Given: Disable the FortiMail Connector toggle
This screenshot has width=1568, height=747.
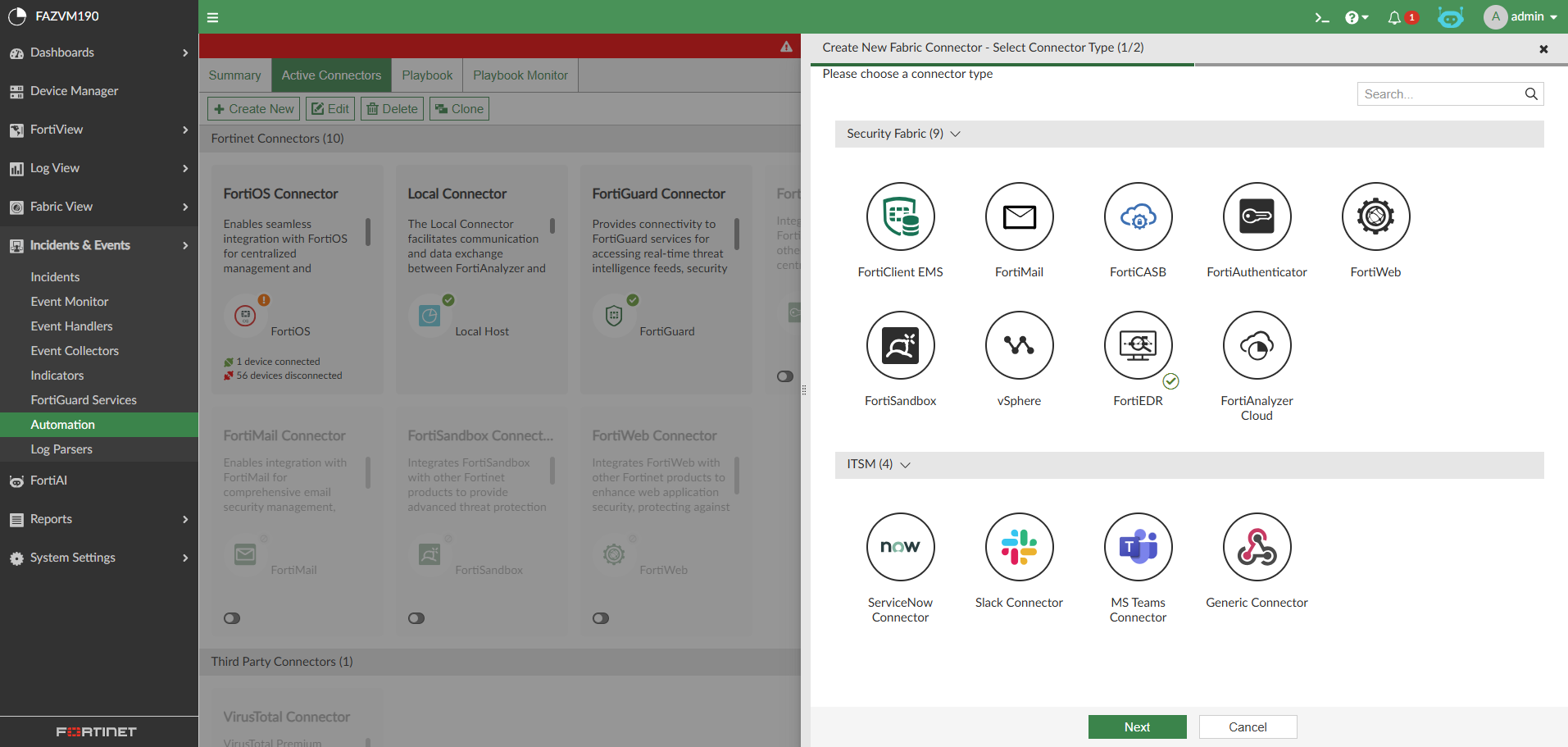Looking at the screenshot, I should coord(232,618).
